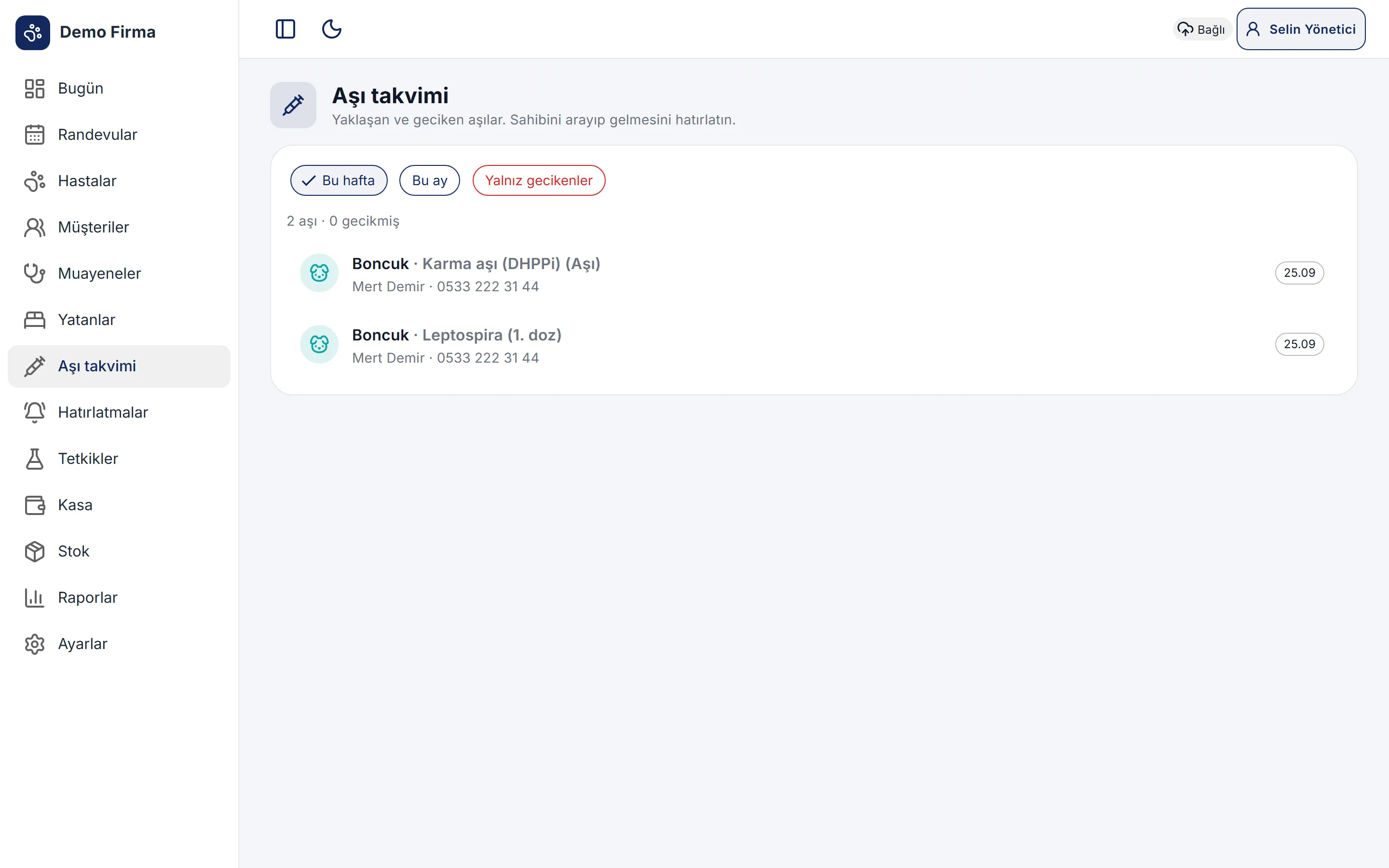Click 25.09 date badge on Karma aşı row
Viewport: 1389px width, 868px height.
click(1299, 272)
